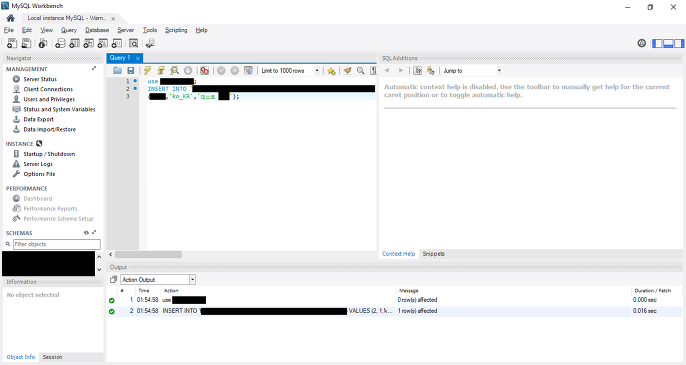This screenshot has width=686, height=365.
Task: Open the Query menu
Action: [x=69, y=30]
